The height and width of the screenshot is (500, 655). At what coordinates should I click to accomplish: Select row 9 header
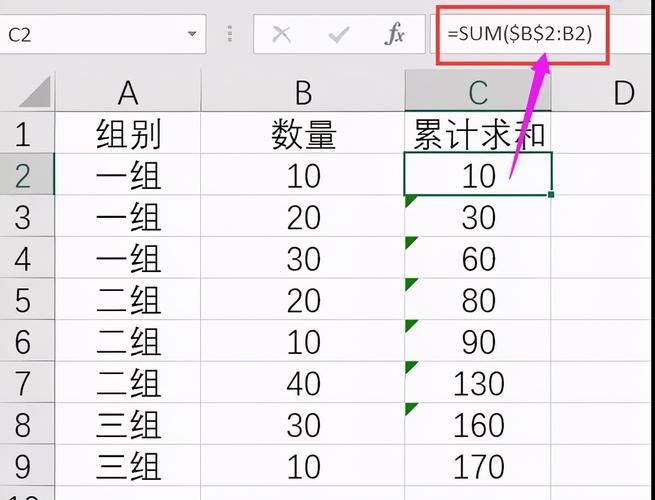(x=27, y=465)
